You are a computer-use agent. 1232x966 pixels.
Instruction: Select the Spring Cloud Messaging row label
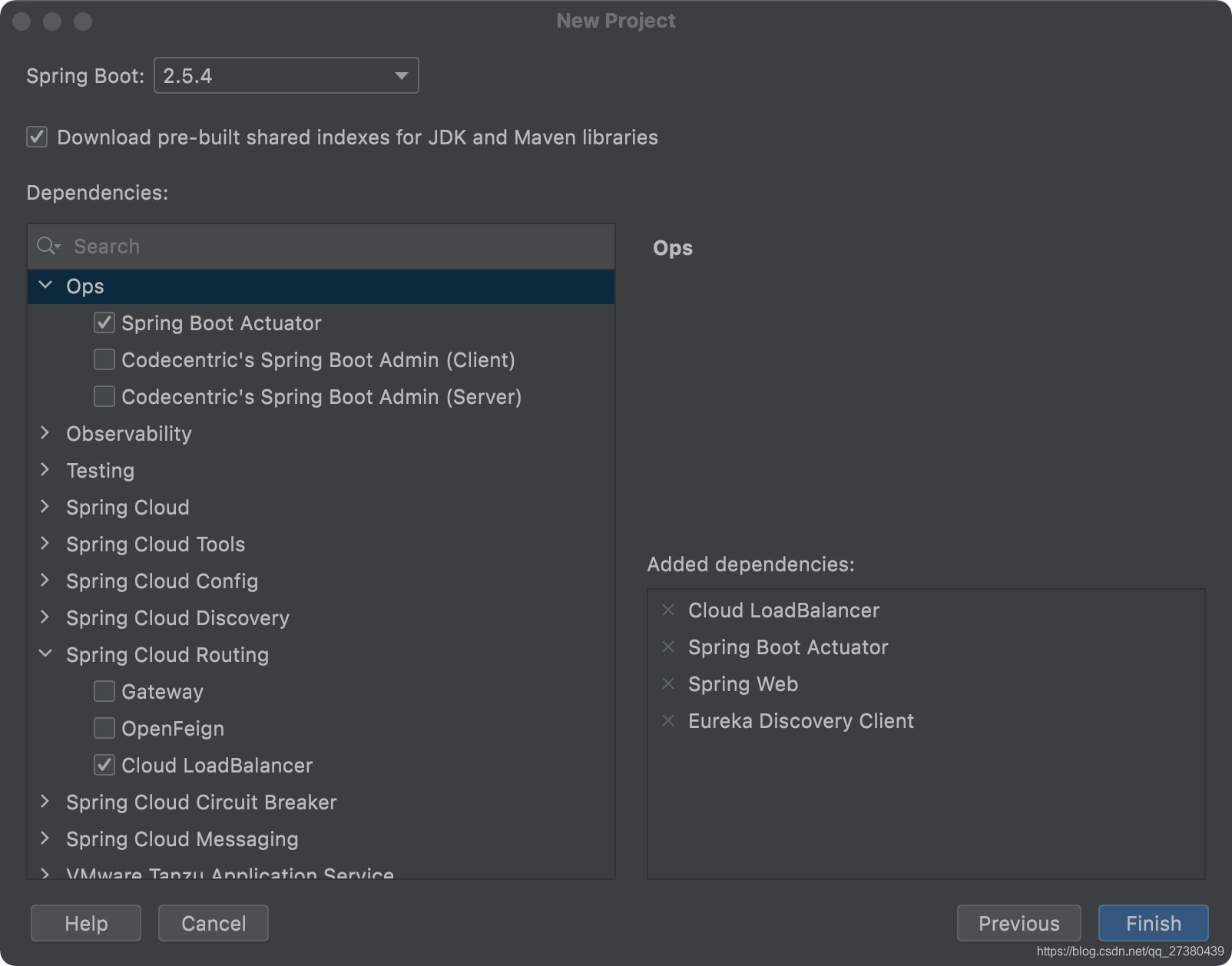pyautogui.click(x=182, y=839)
